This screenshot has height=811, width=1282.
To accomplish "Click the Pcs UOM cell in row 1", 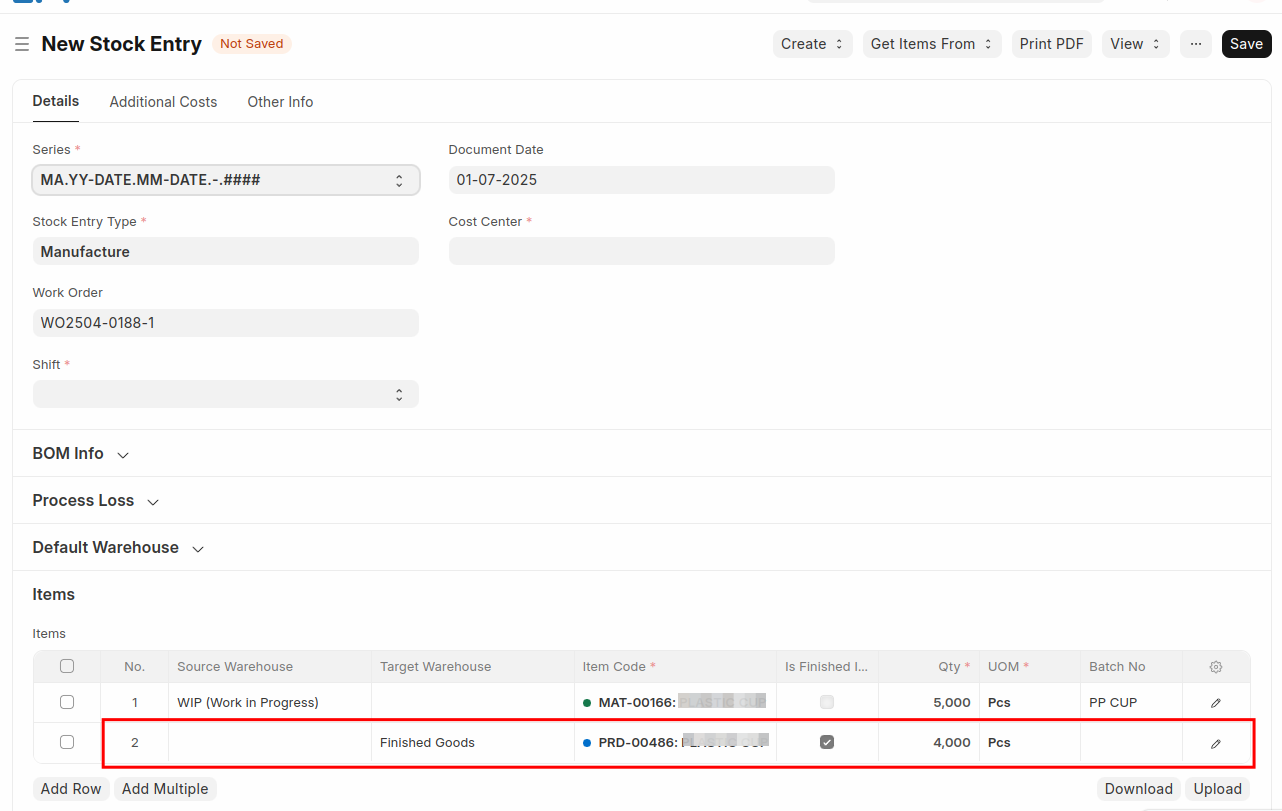I will point(1030,703).
